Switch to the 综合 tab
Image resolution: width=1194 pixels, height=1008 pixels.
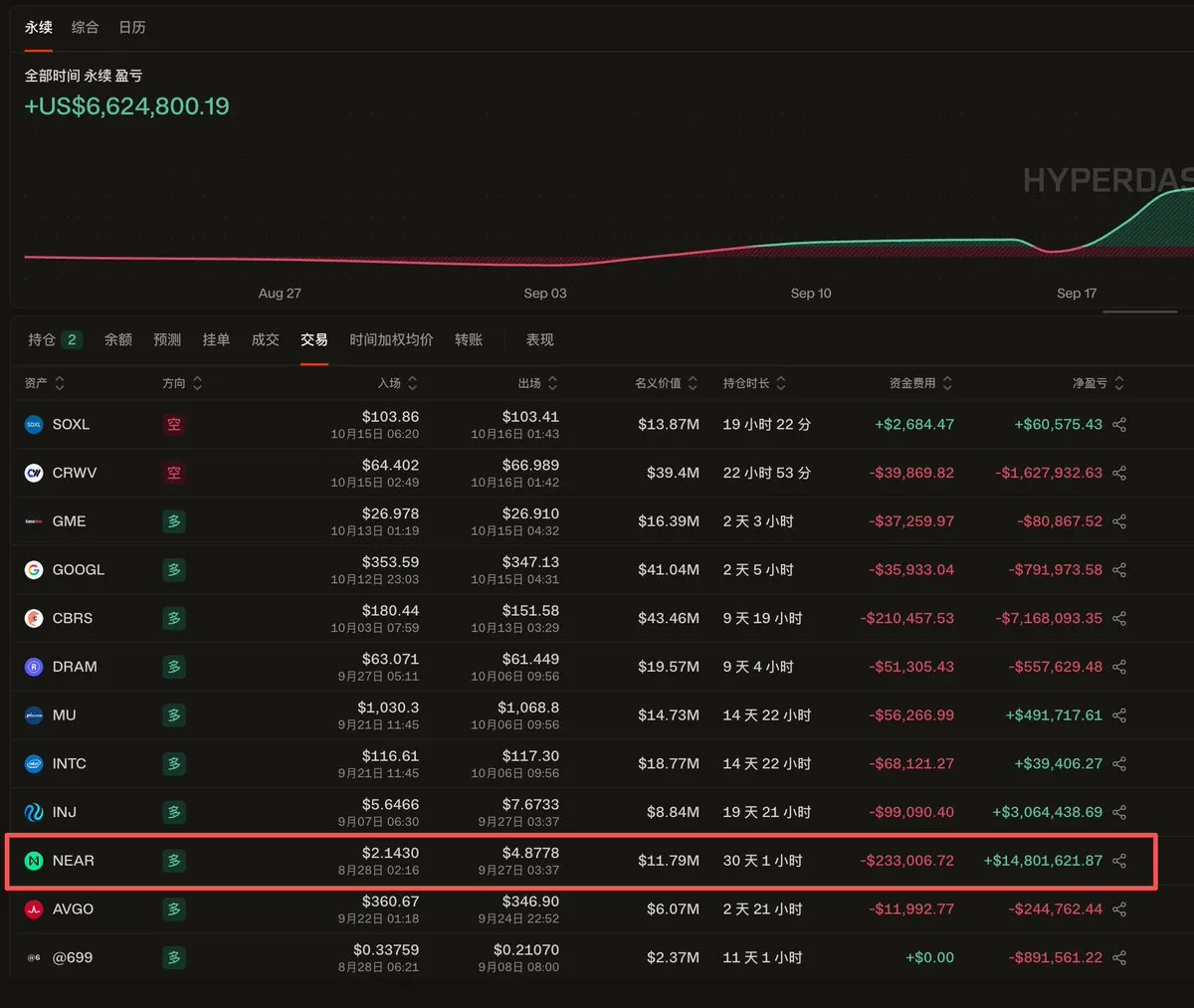click(x=86, y=28)
